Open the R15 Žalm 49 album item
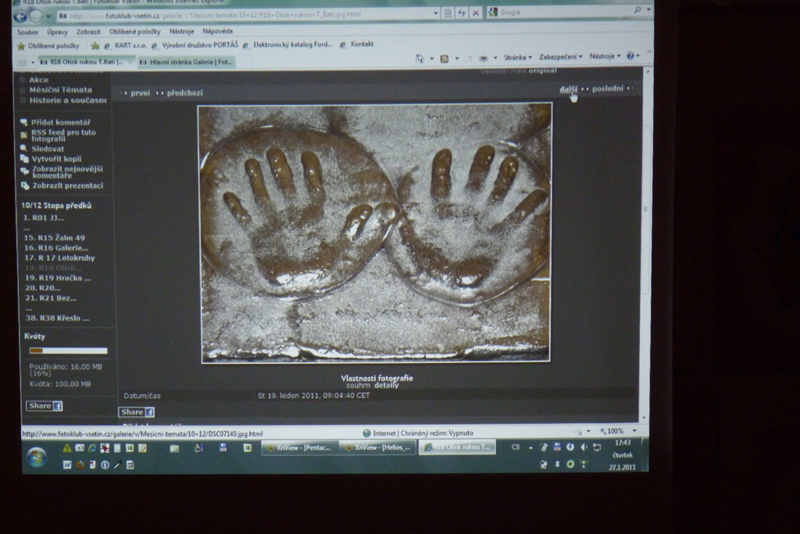Viewport: 800px width, 534px height. pos(58,238)
